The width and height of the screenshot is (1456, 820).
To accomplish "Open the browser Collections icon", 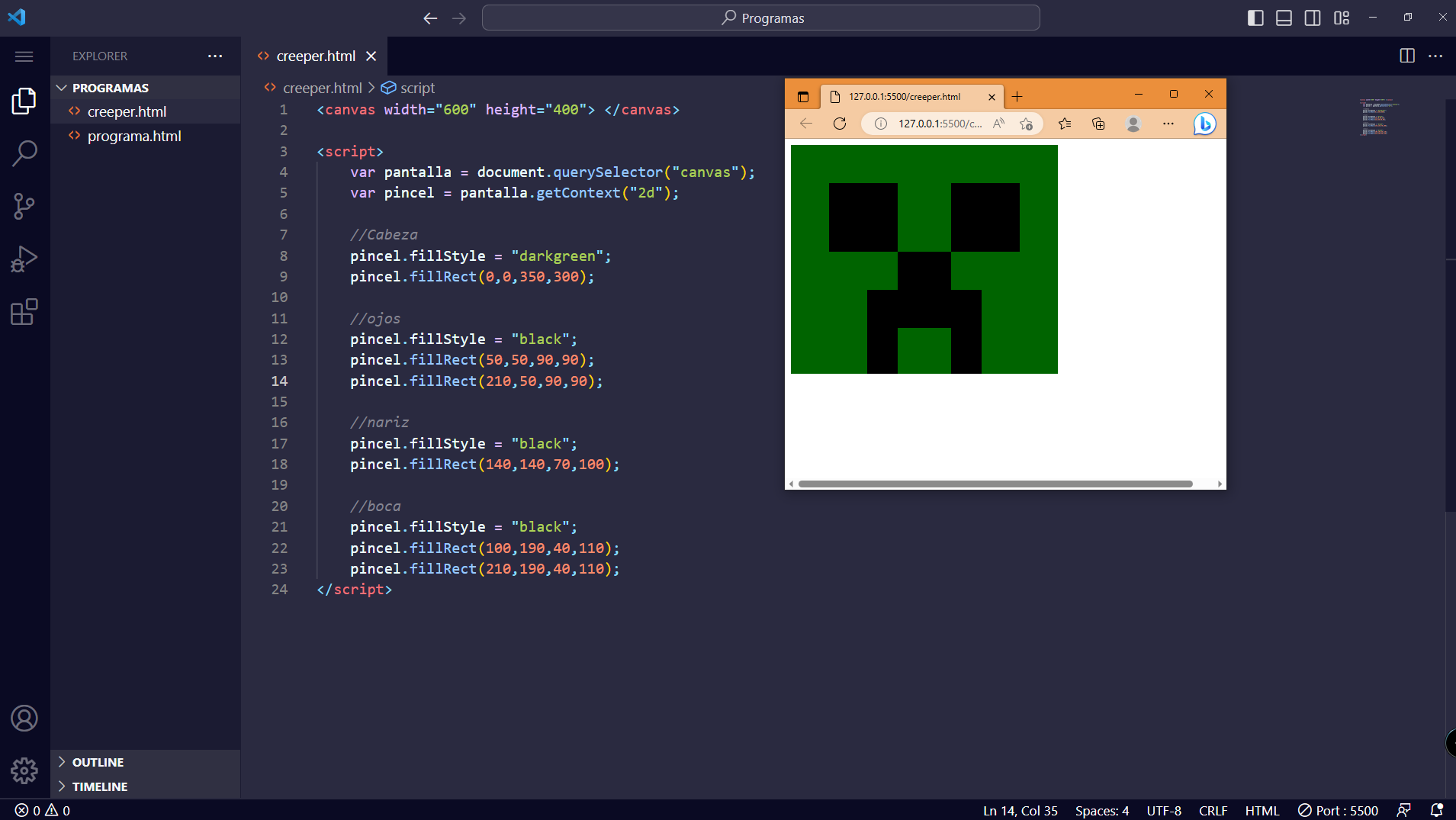I will coord(1098,124).
